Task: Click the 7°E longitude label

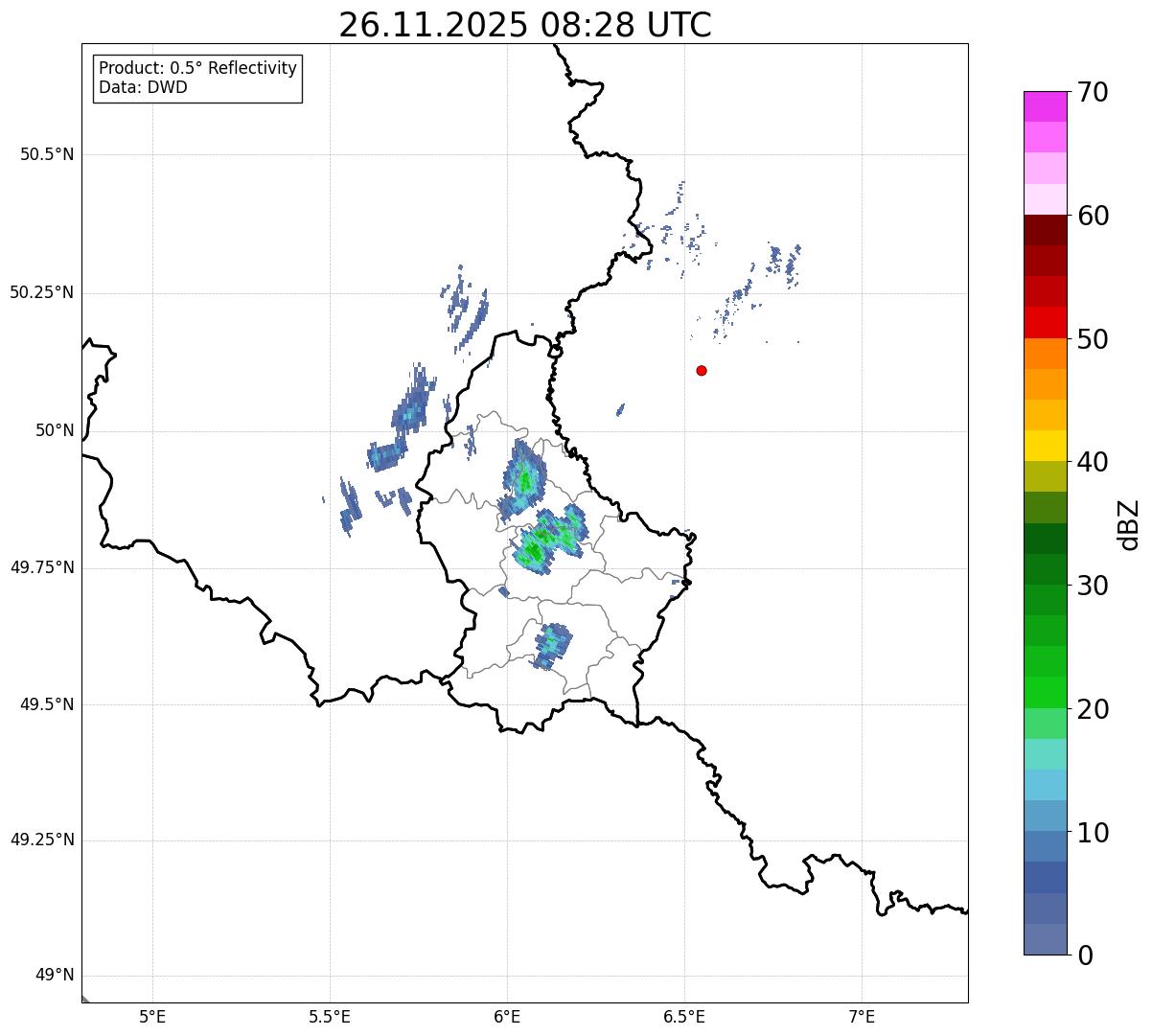Action: 862,1017
